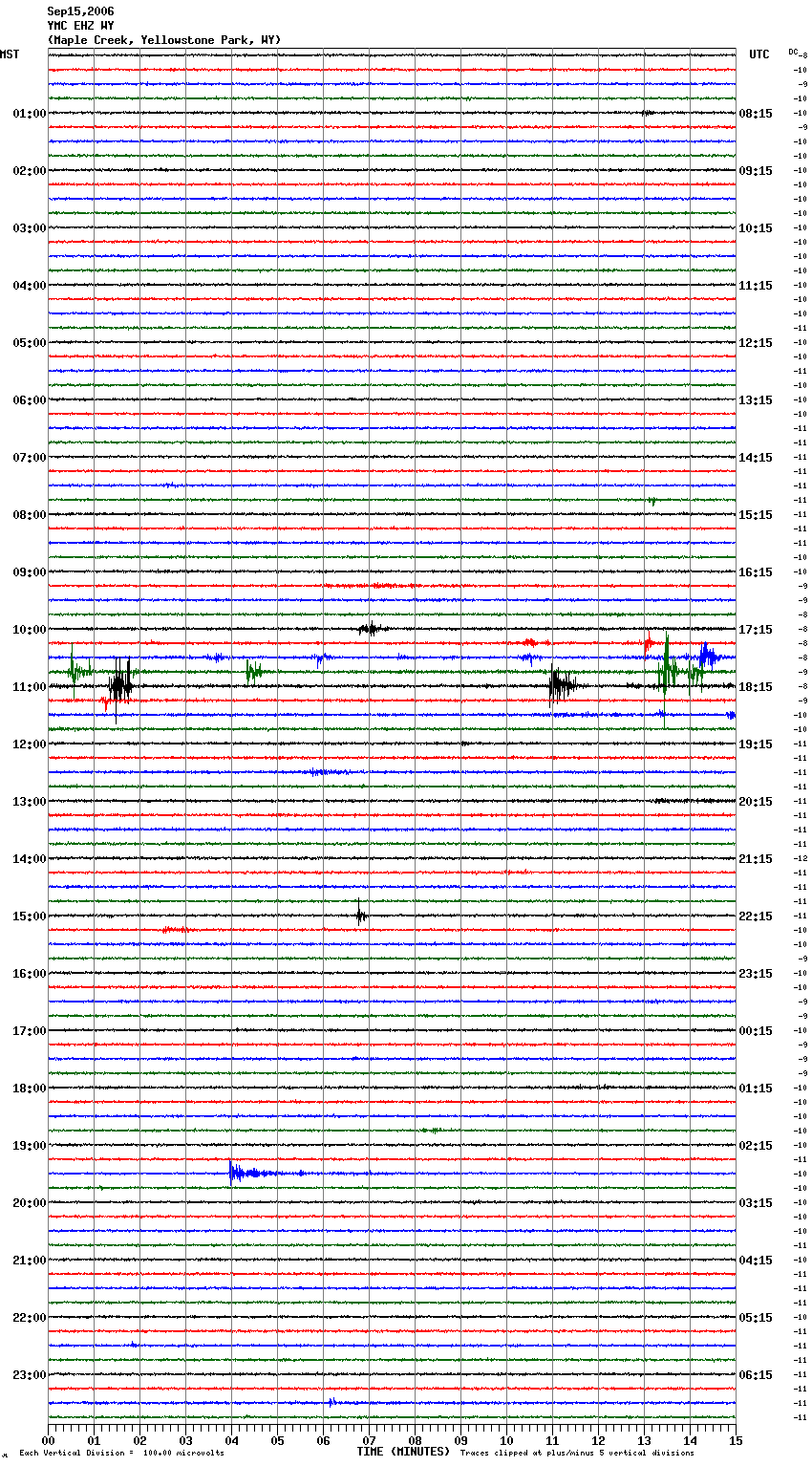812x1466 pixels.
Task: Click minute tick label "09" on the time axis
Action: click(461, 1441)
